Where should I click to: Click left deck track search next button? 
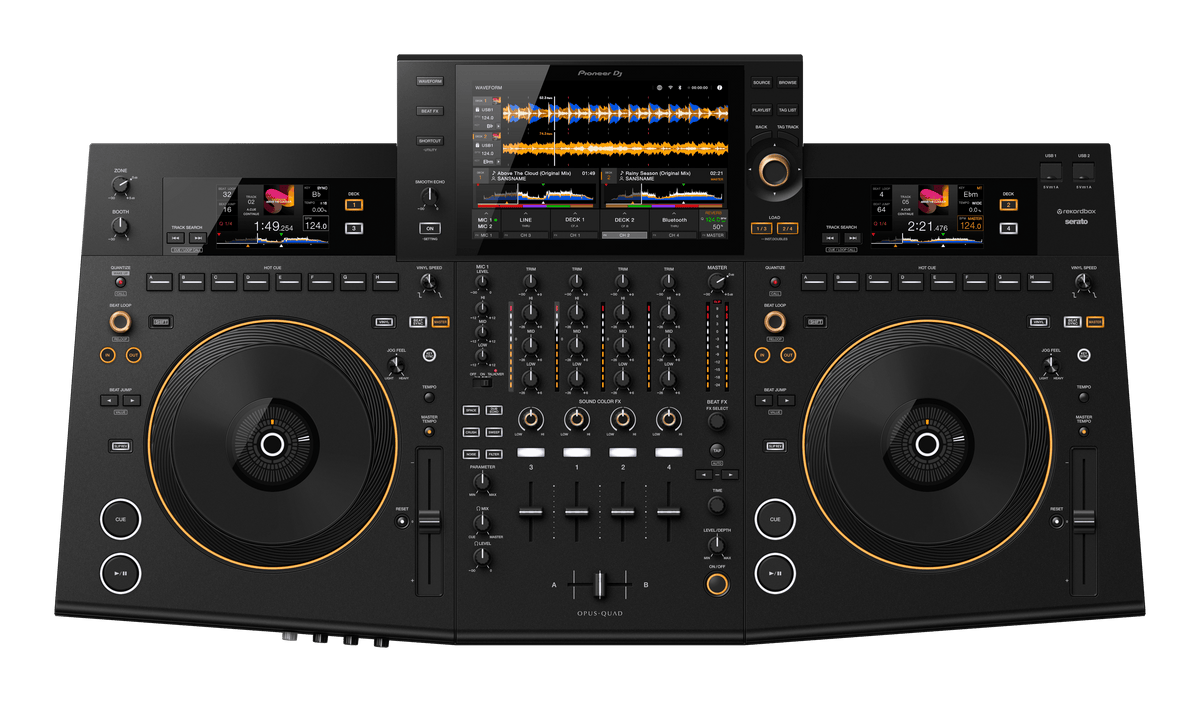coord(198,239)
